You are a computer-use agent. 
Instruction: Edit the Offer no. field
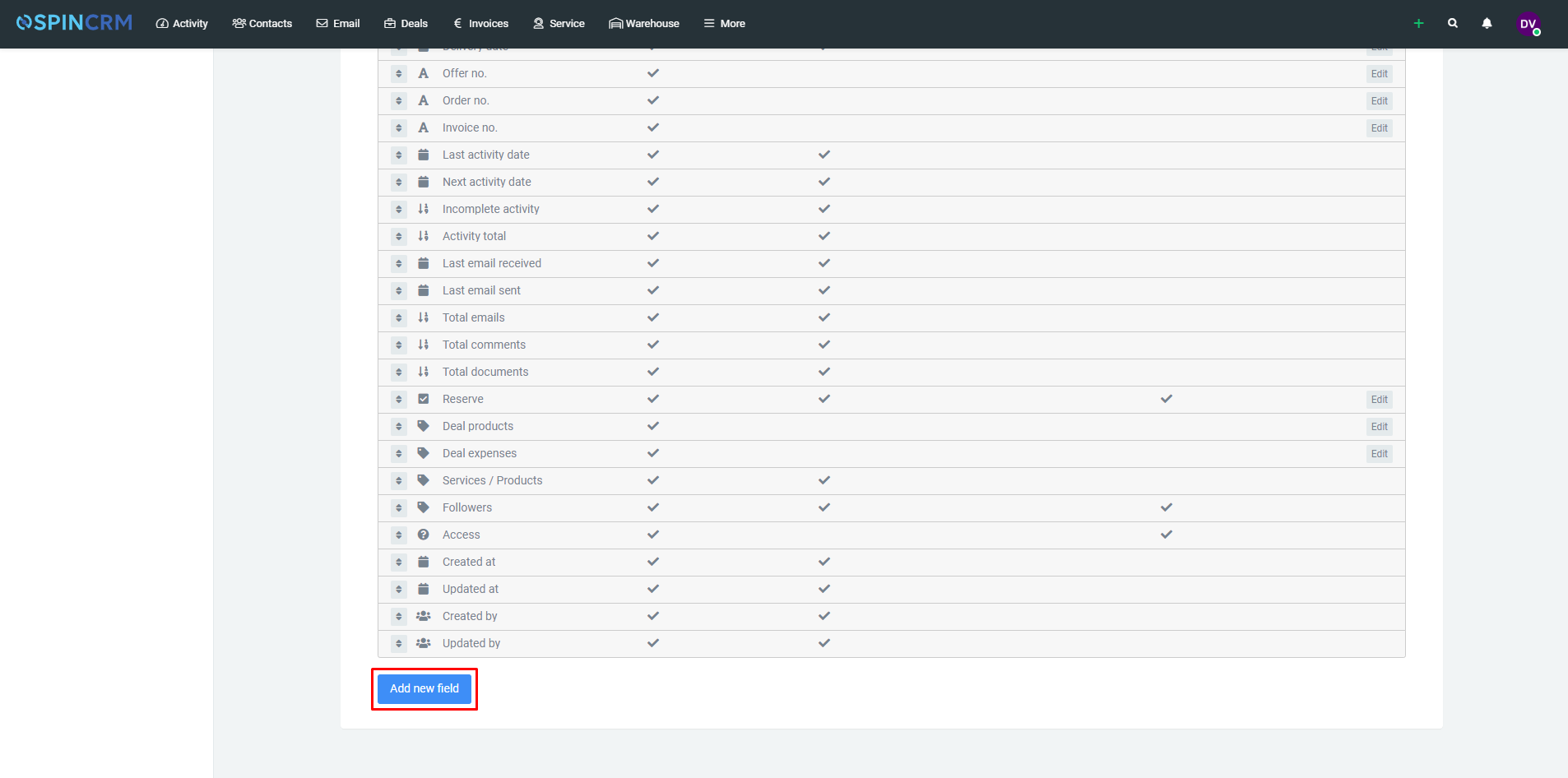1380,74
